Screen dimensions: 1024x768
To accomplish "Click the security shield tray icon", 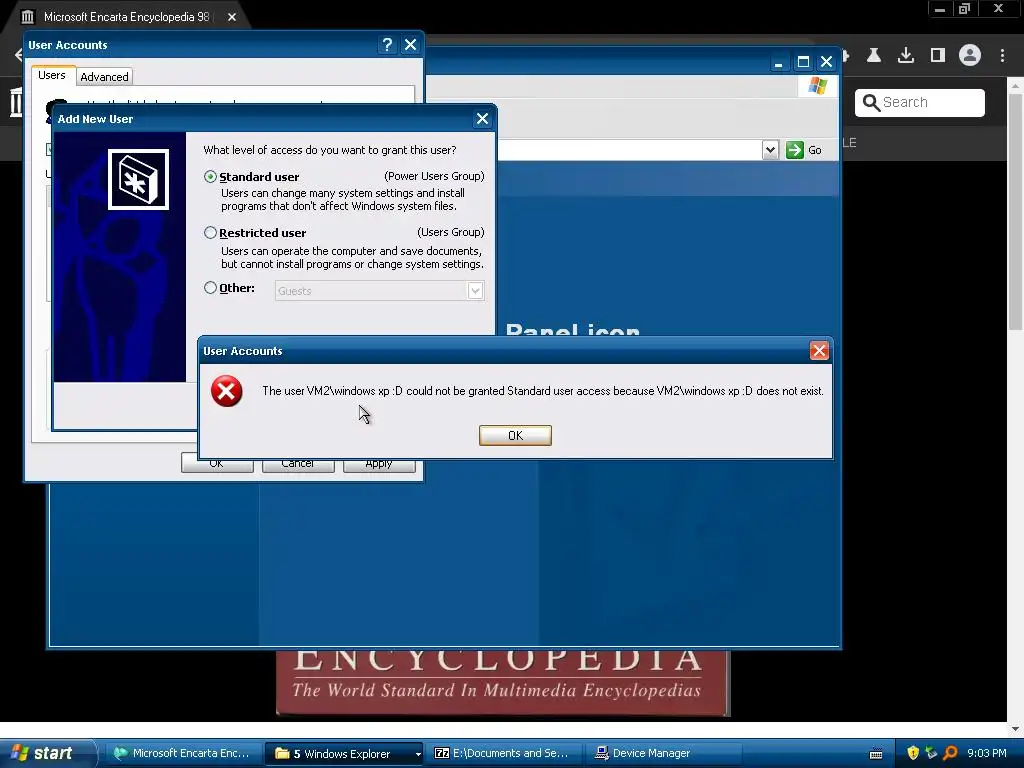I will 913,753.
